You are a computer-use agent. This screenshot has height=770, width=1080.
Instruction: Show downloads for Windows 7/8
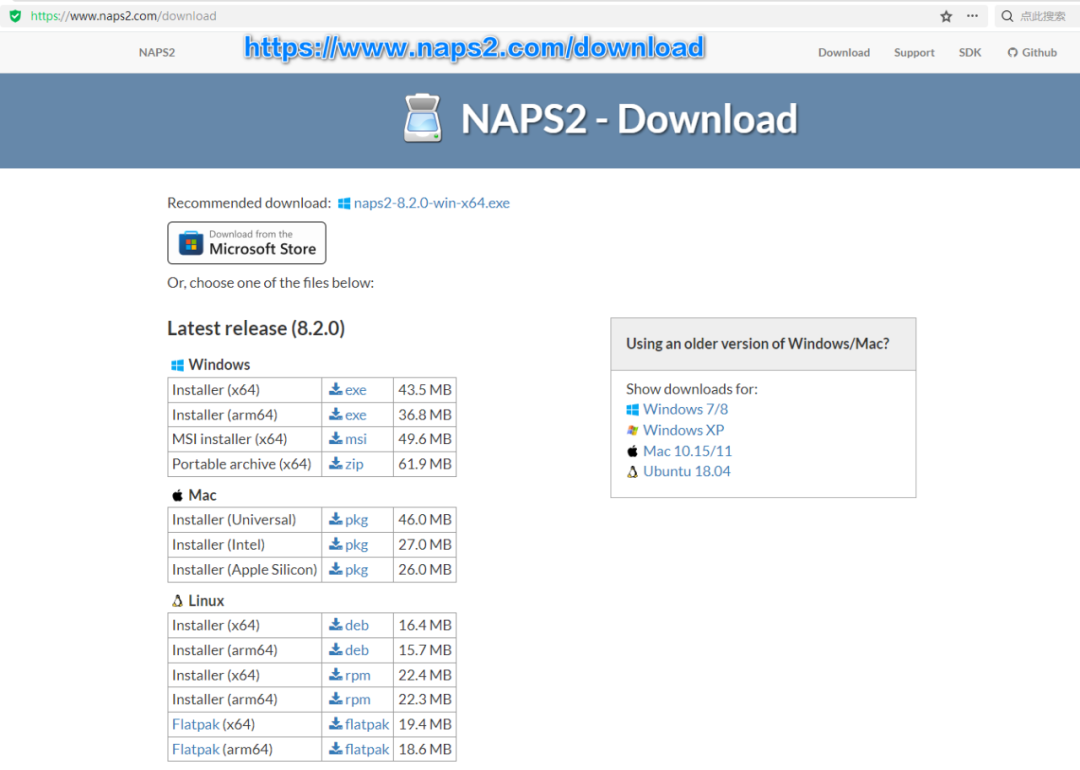[685, 409]
